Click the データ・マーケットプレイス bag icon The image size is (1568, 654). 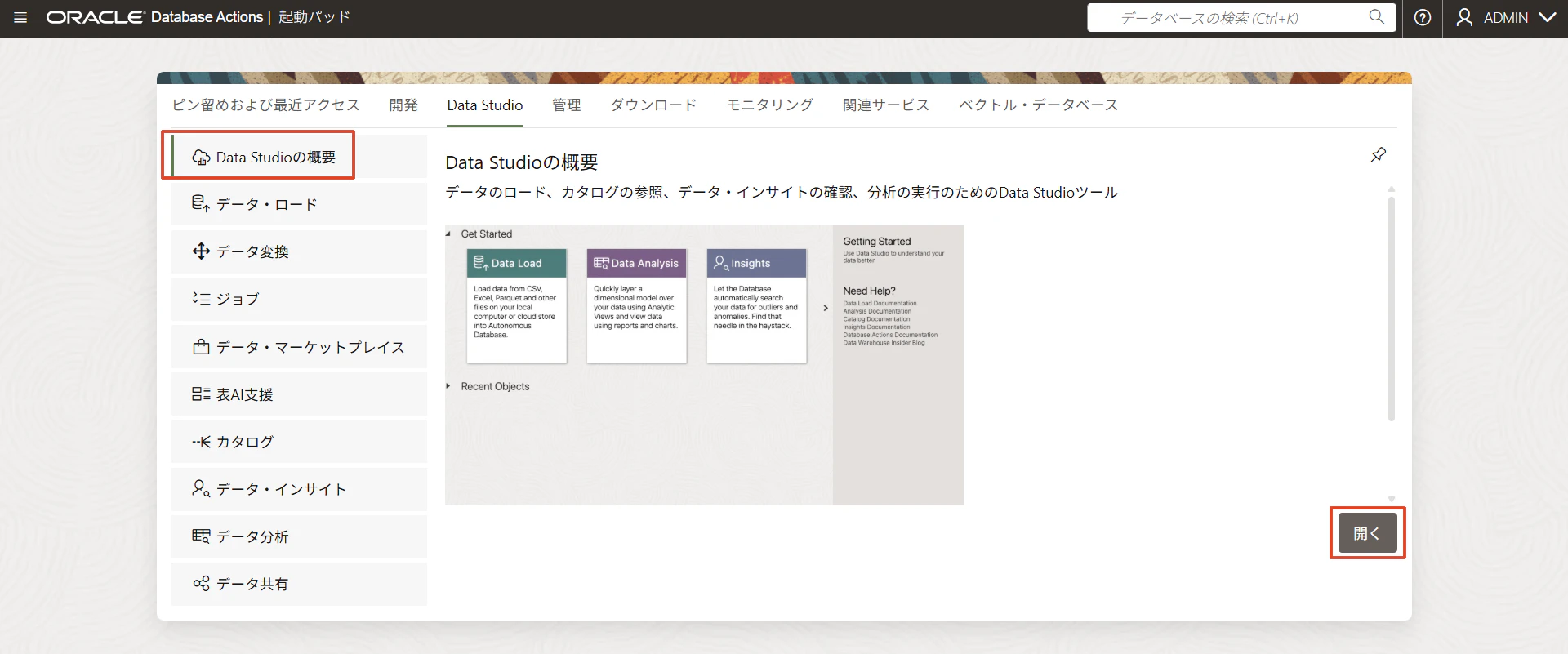tap(201, 347)
